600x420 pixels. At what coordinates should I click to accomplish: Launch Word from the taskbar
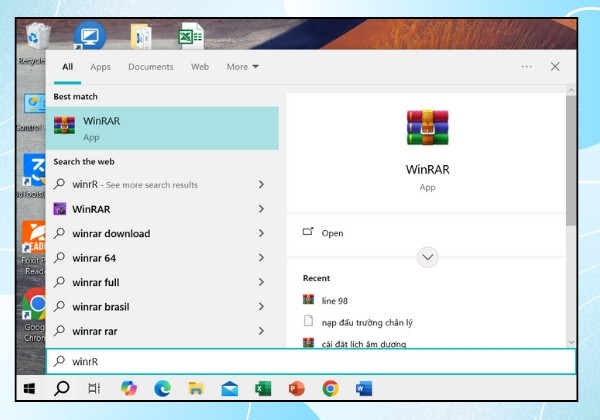click(x=364, y=389)
